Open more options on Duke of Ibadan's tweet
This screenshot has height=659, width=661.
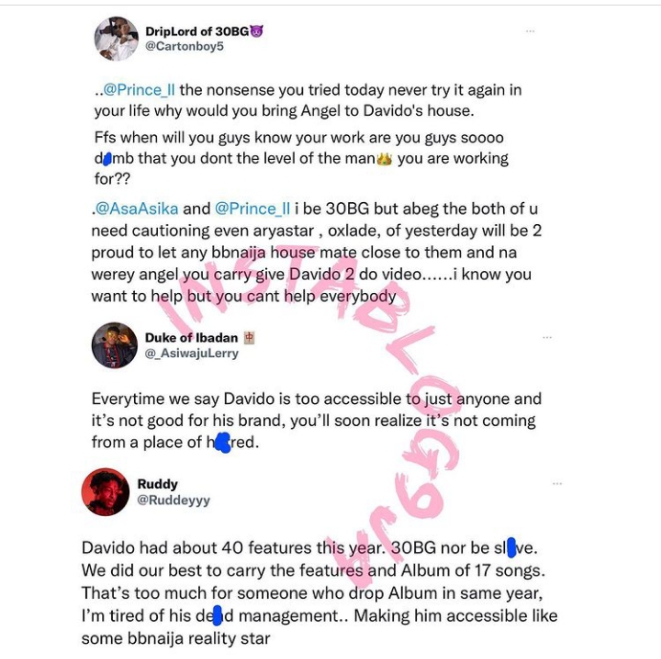(x=547, y=337)
